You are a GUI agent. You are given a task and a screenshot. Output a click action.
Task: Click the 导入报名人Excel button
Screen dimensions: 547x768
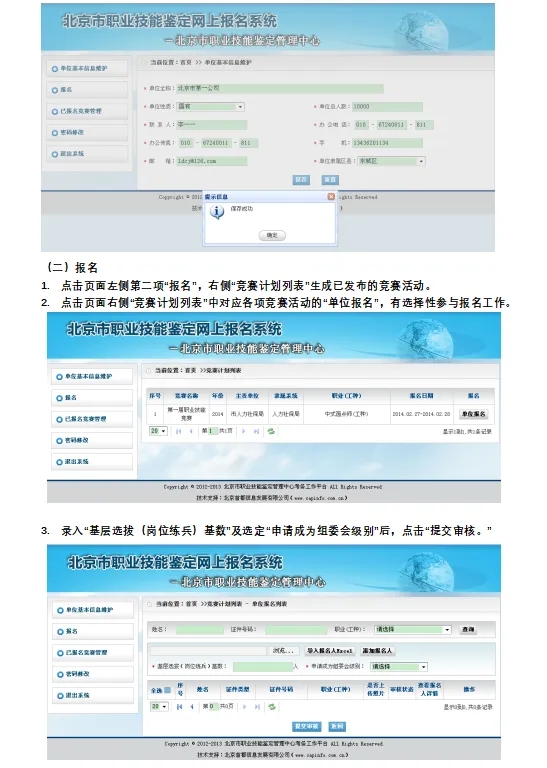[x=330, y=651]
